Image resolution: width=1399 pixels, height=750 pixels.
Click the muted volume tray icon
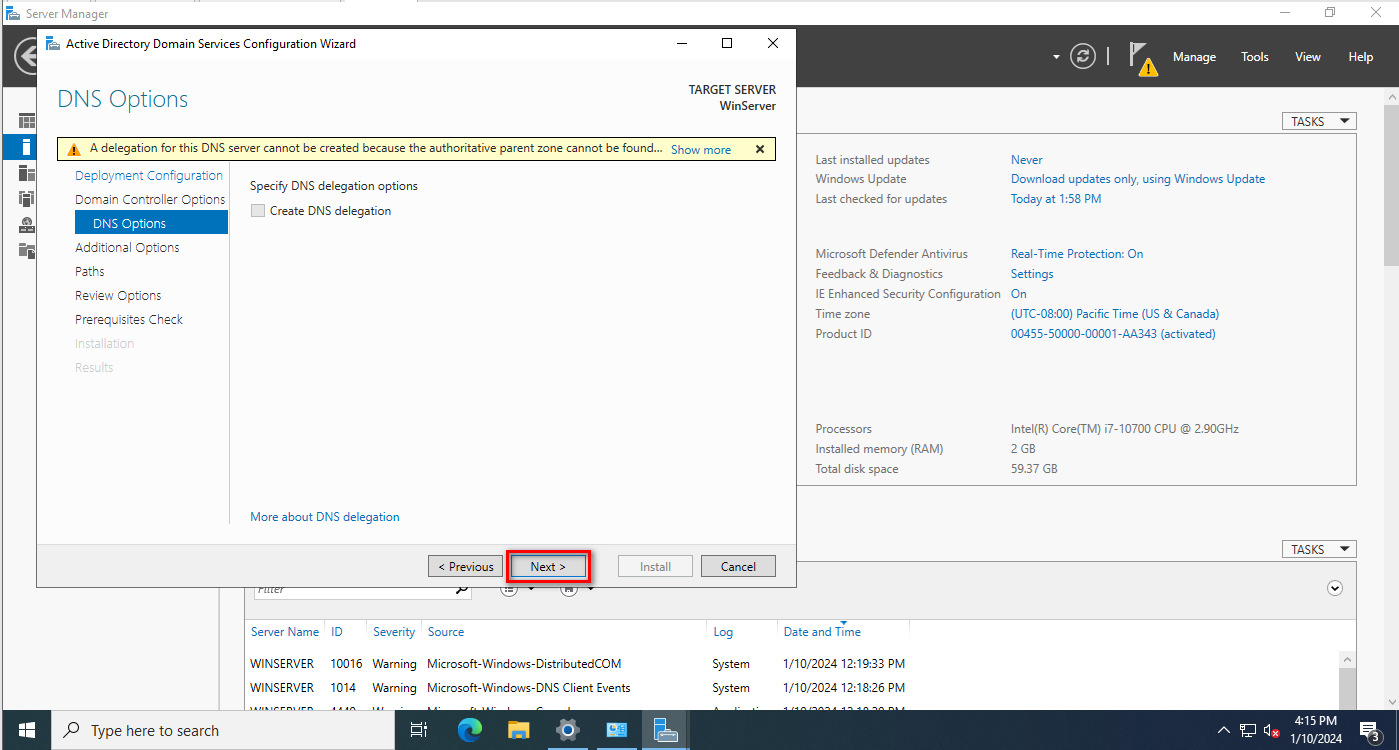[1272, 731]
